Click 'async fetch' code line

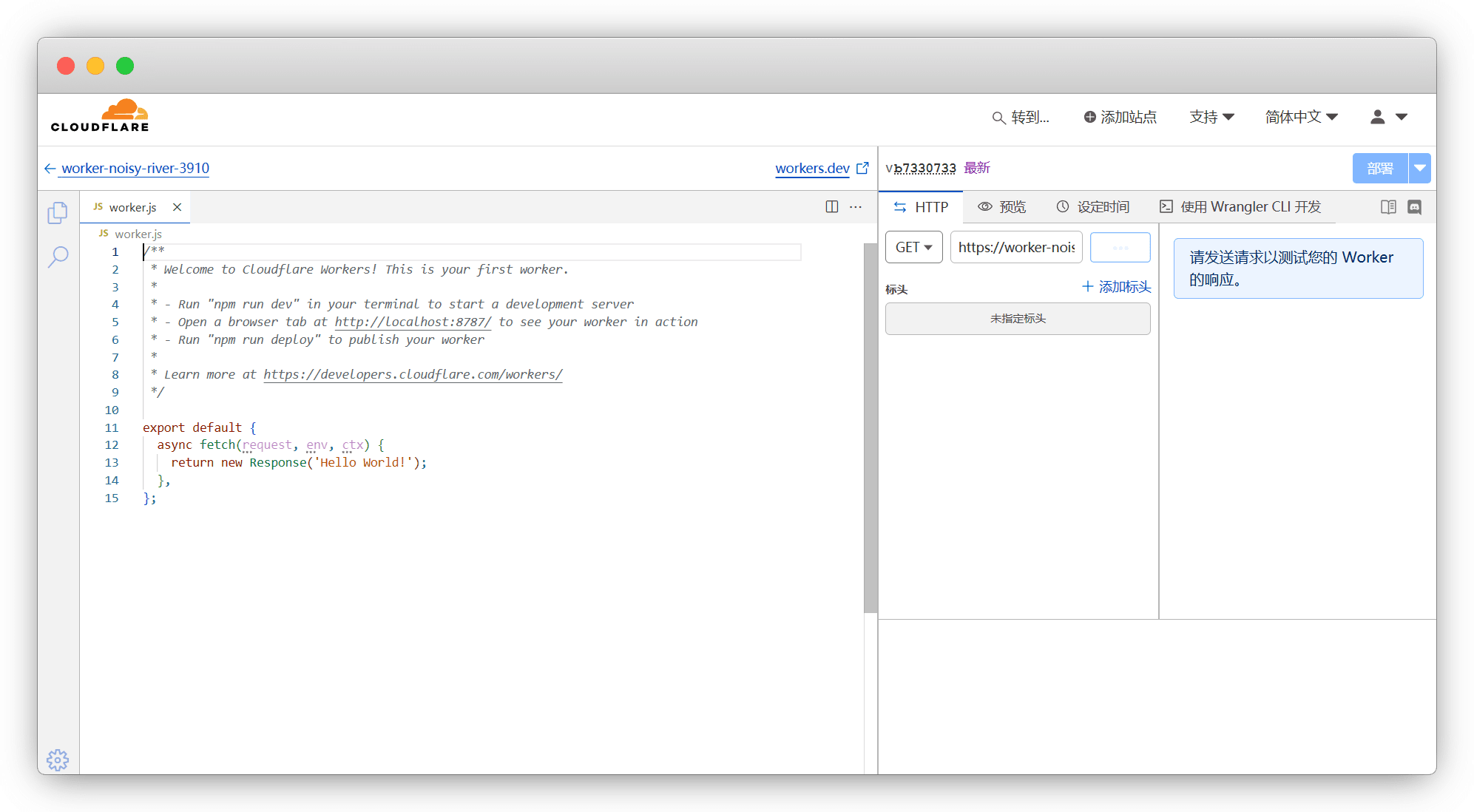point(271,444)
